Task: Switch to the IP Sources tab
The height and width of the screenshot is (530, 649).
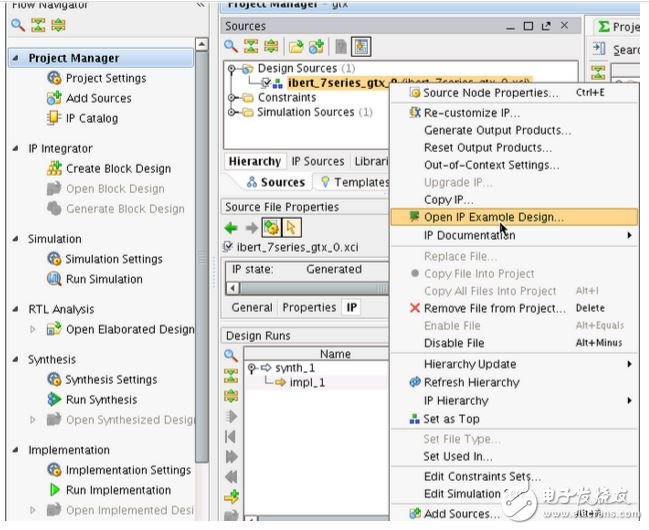Action: tap(317, 161)
